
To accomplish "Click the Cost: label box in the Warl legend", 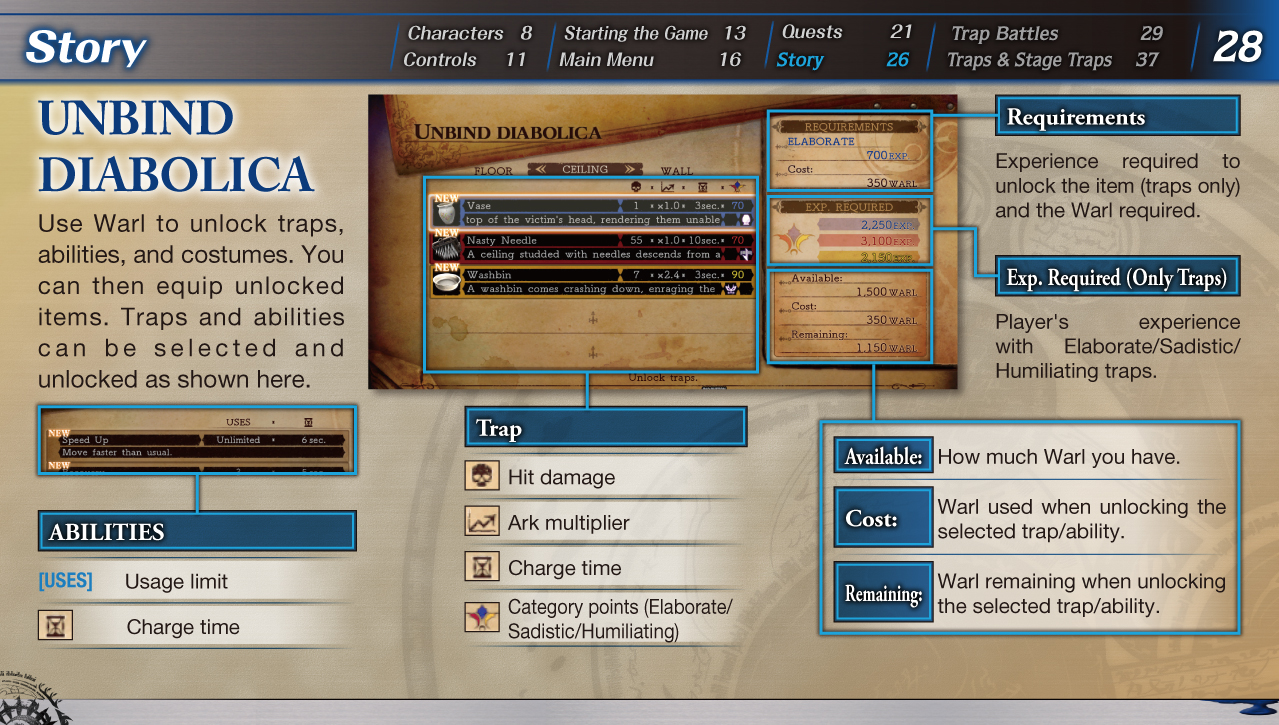I will (x=883, y=519).
